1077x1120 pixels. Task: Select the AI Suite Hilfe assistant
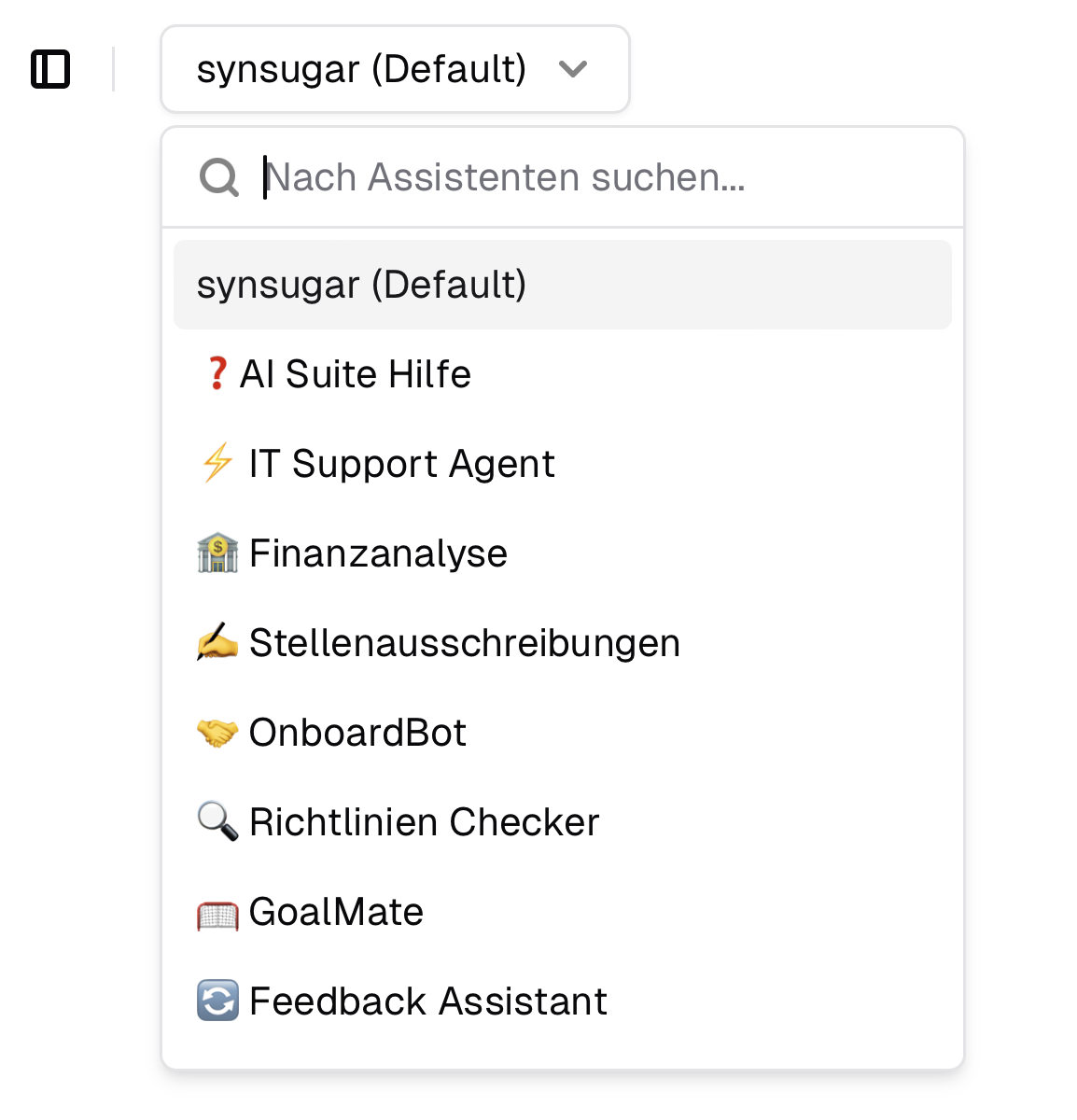[356, 373]
